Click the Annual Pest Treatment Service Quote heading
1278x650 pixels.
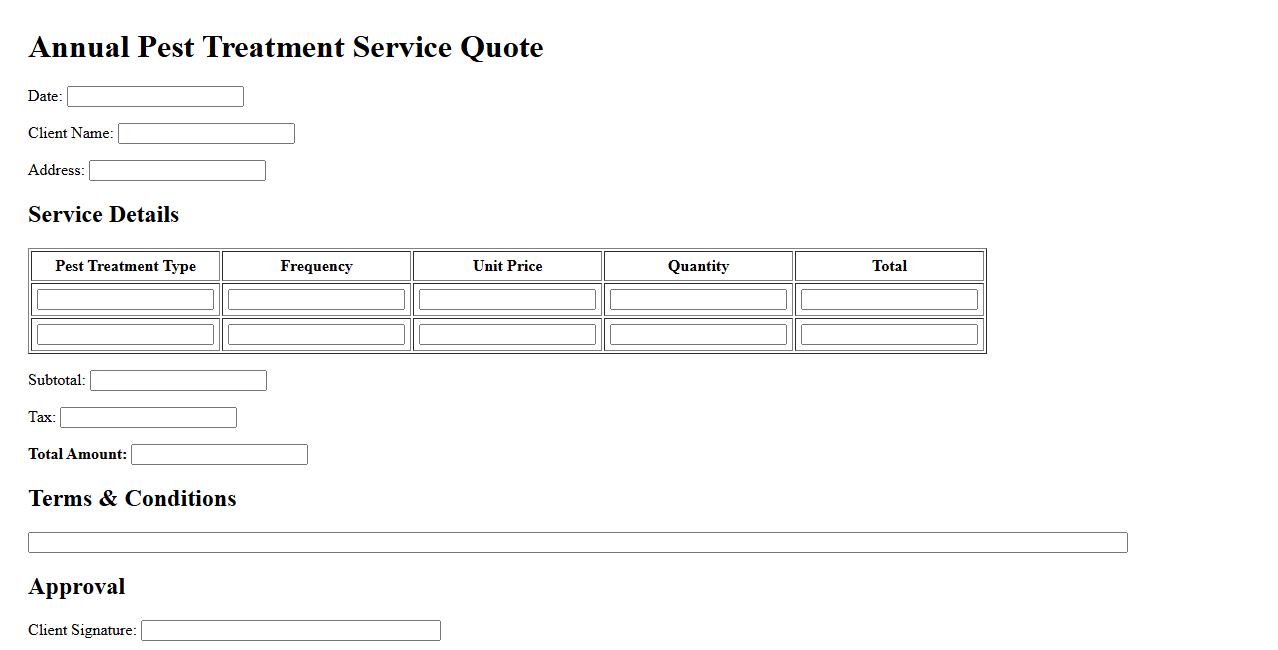(286, 47)
